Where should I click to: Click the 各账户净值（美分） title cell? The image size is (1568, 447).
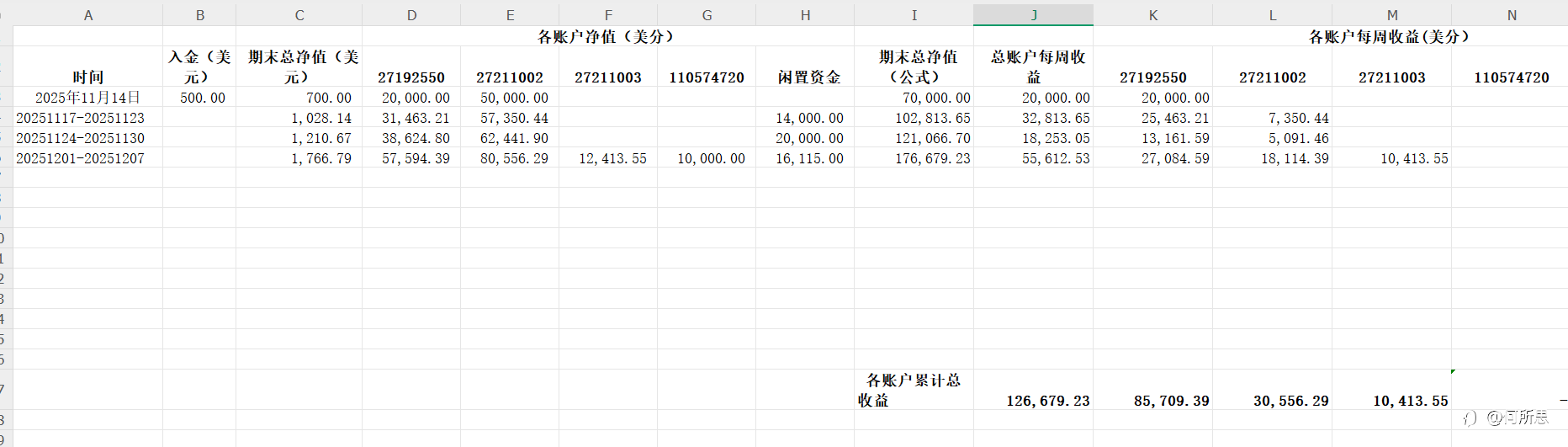(x=608, y=36)
